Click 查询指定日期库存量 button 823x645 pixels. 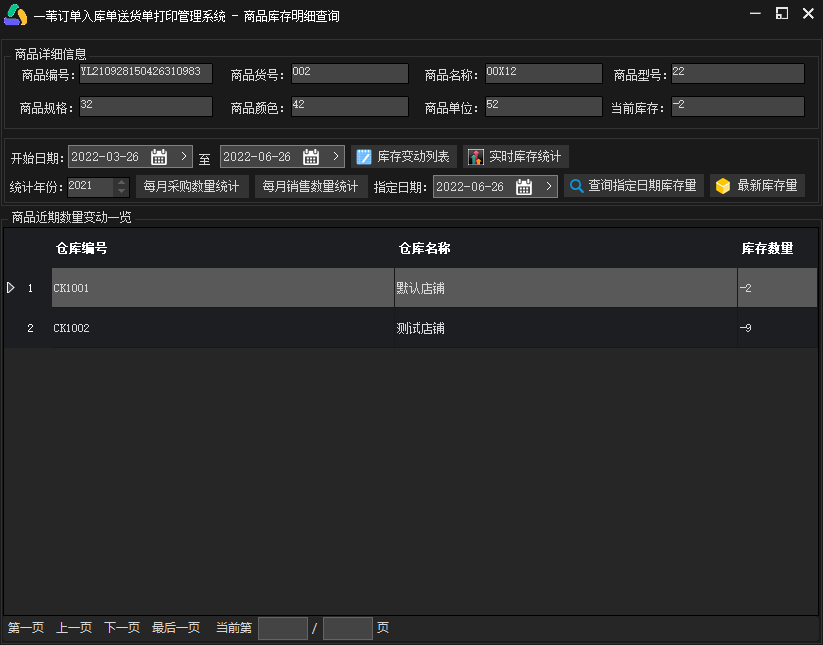[x=634, y=186]
